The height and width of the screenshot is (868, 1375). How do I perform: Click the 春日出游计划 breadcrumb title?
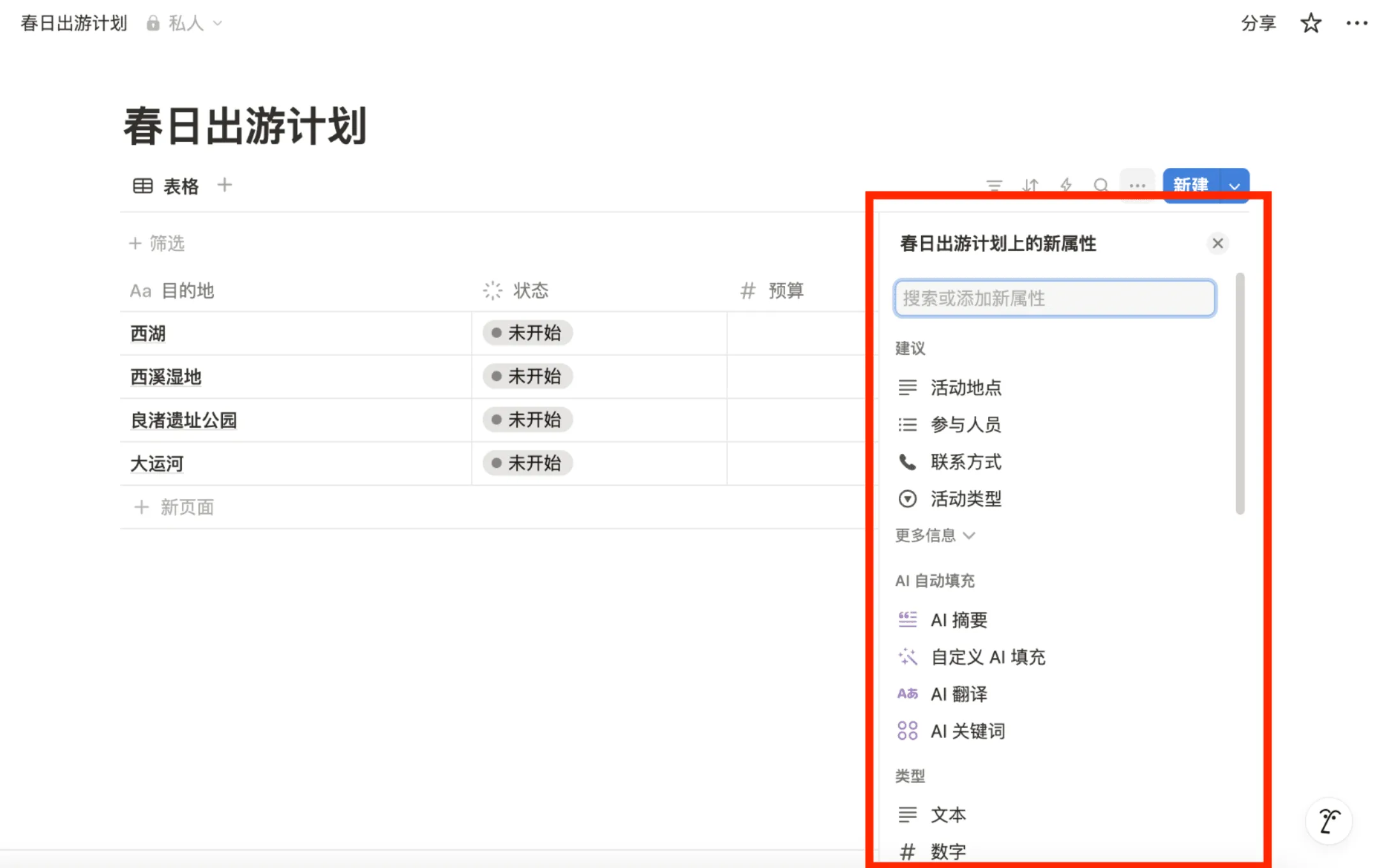(73, 24)
